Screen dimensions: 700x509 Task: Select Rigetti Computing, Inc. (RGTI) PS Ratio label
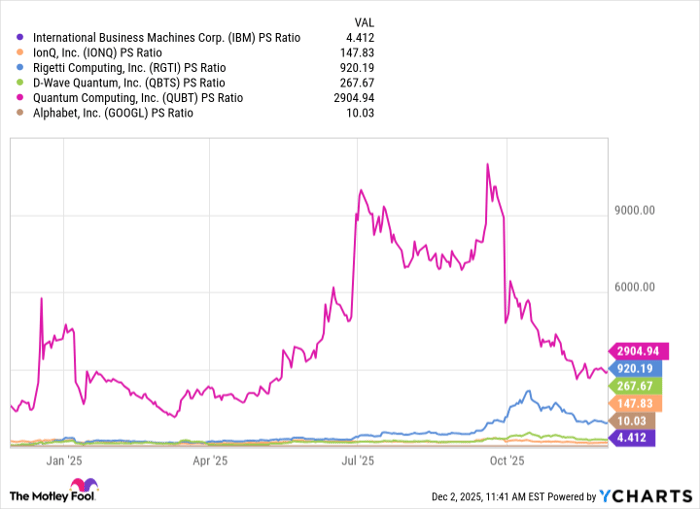click(x=129, y=68)
